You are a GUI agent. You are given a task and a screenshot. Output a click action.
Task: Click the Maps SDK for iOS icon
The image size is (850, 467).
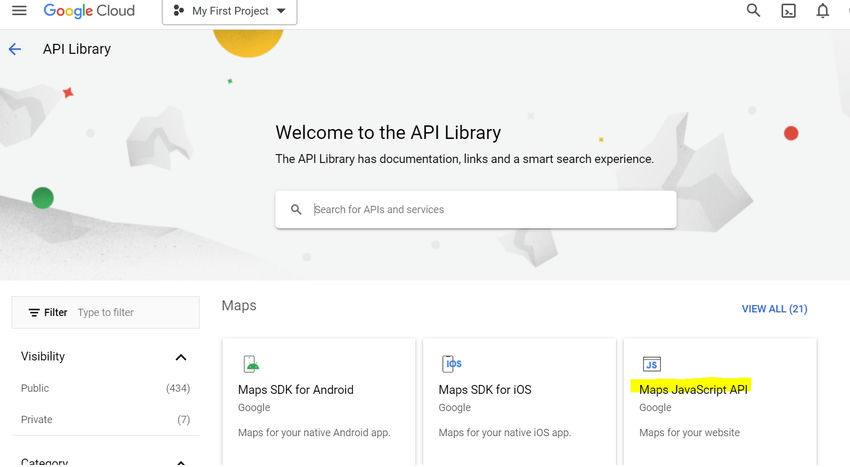coord(452,364)
